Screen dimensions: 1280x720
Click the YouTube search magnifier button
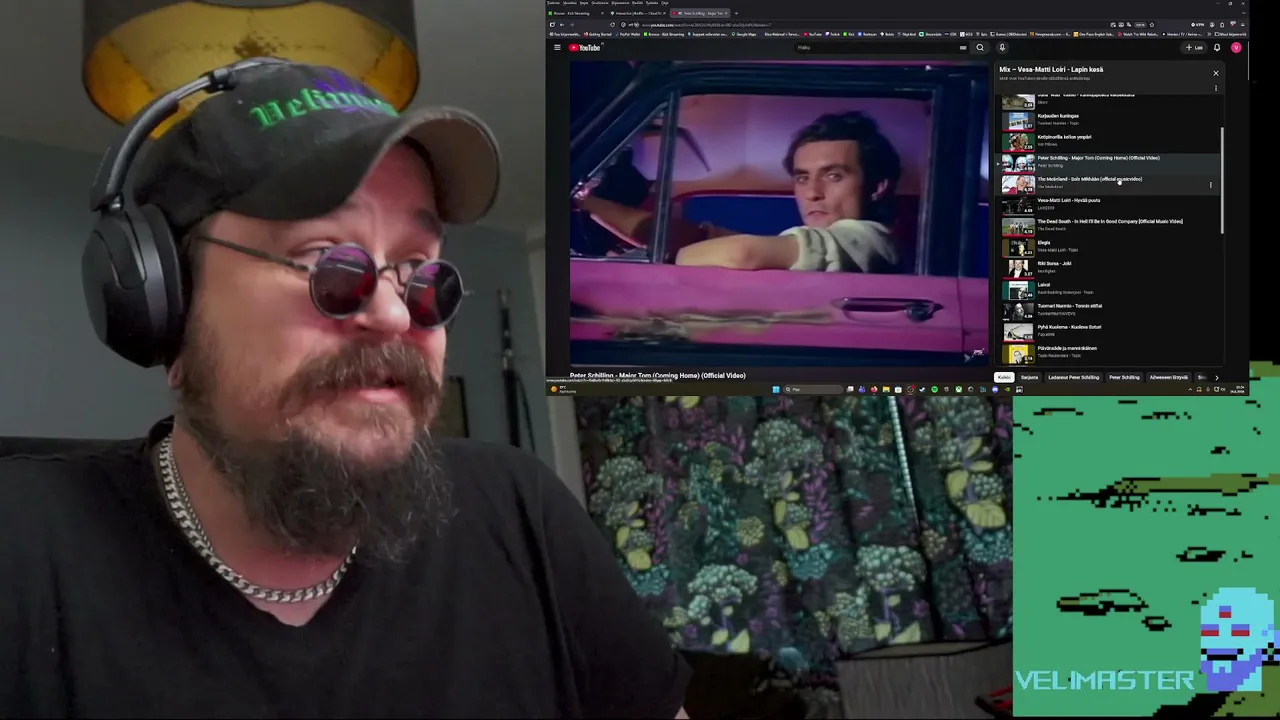tap(980, 47)
